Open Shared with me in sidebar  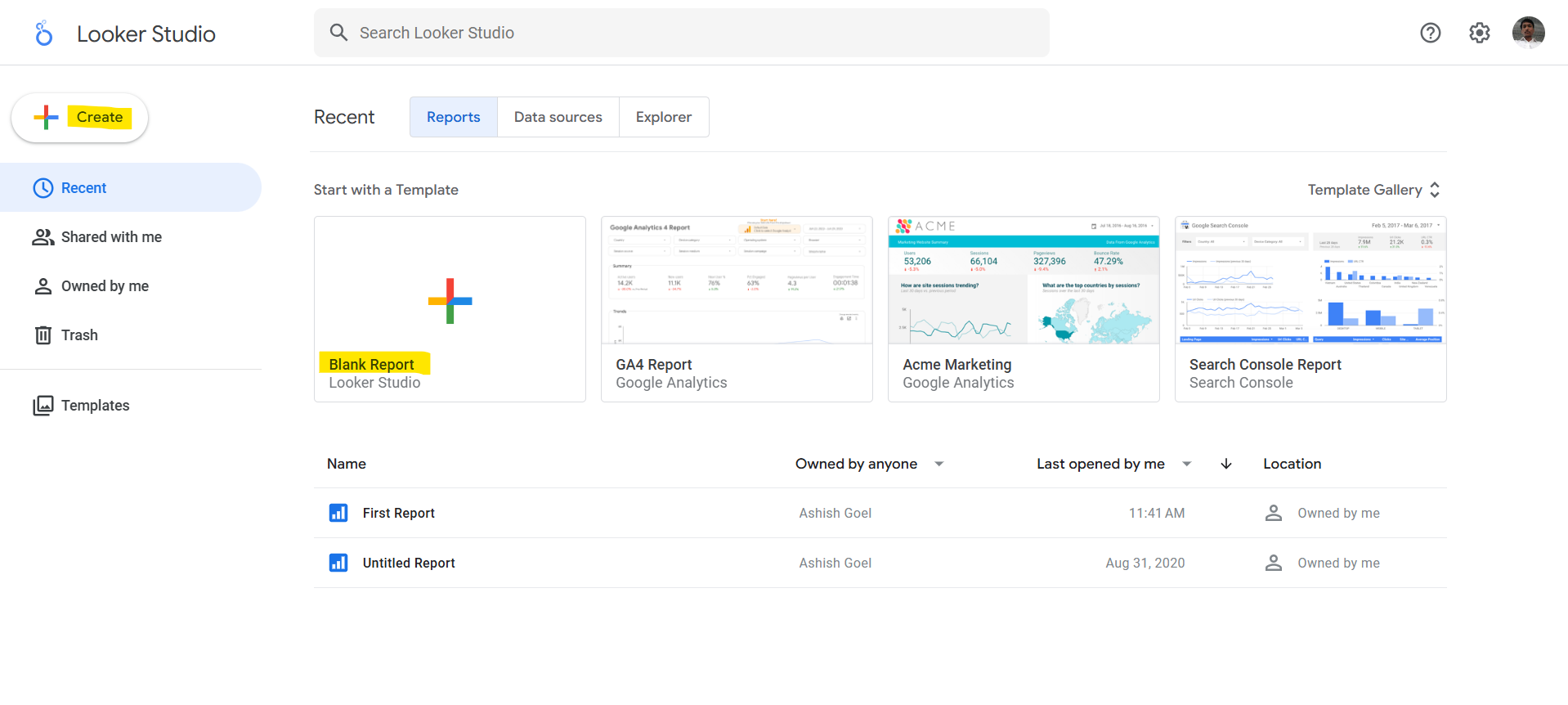point(111,237)
